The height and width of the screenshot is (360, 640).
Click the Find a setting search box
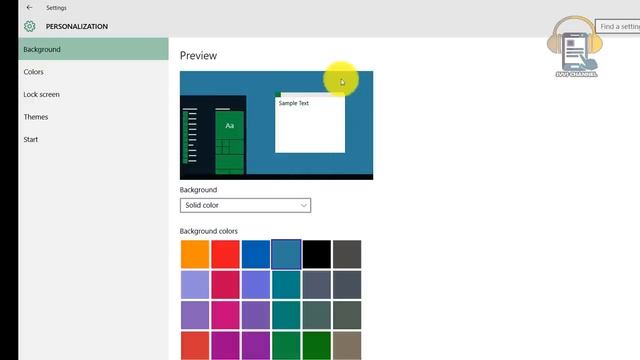[x=618, y=27]
